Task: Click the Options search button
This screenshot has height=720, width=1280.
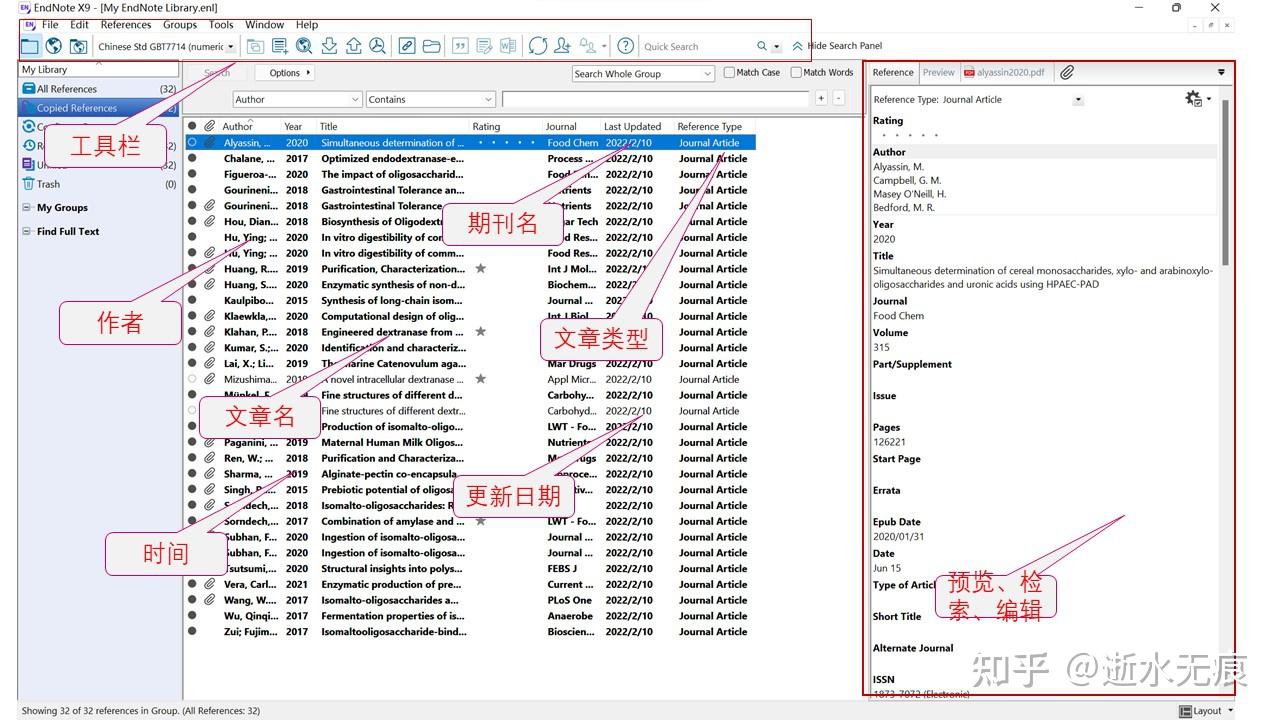Action: [x=285, y=73]
